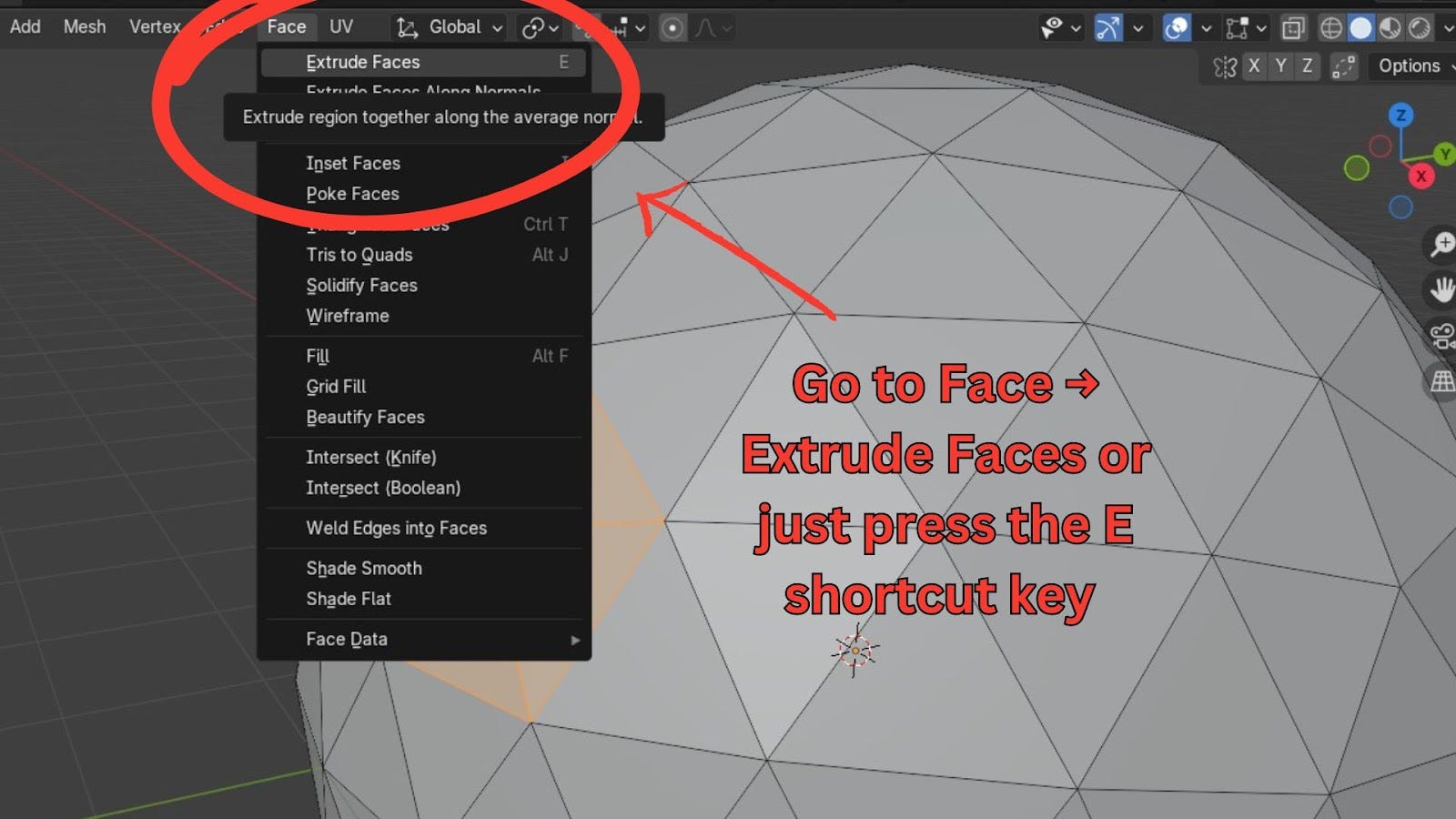Image resolution: width=1456 pixels, height=819 pixels.
Task: Choose Beautify Faces
Action: [424, 417]
